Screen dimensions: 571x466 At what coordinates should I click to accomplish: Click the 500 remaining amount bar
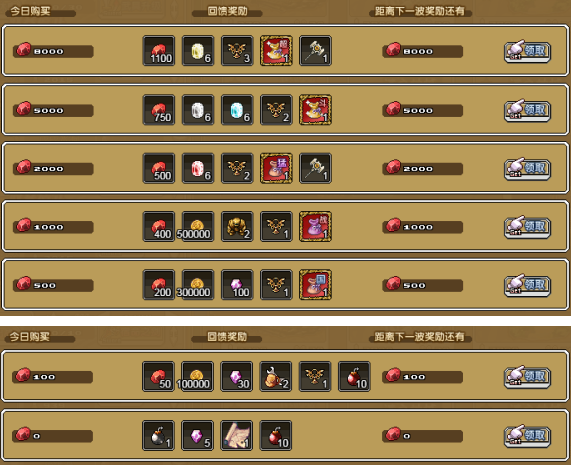click(422, 285)
